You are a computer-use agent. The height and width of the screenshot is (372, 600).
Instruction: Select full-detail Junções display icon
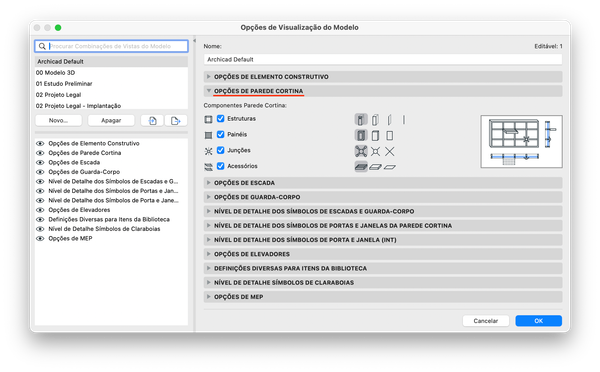pos(361,151)
